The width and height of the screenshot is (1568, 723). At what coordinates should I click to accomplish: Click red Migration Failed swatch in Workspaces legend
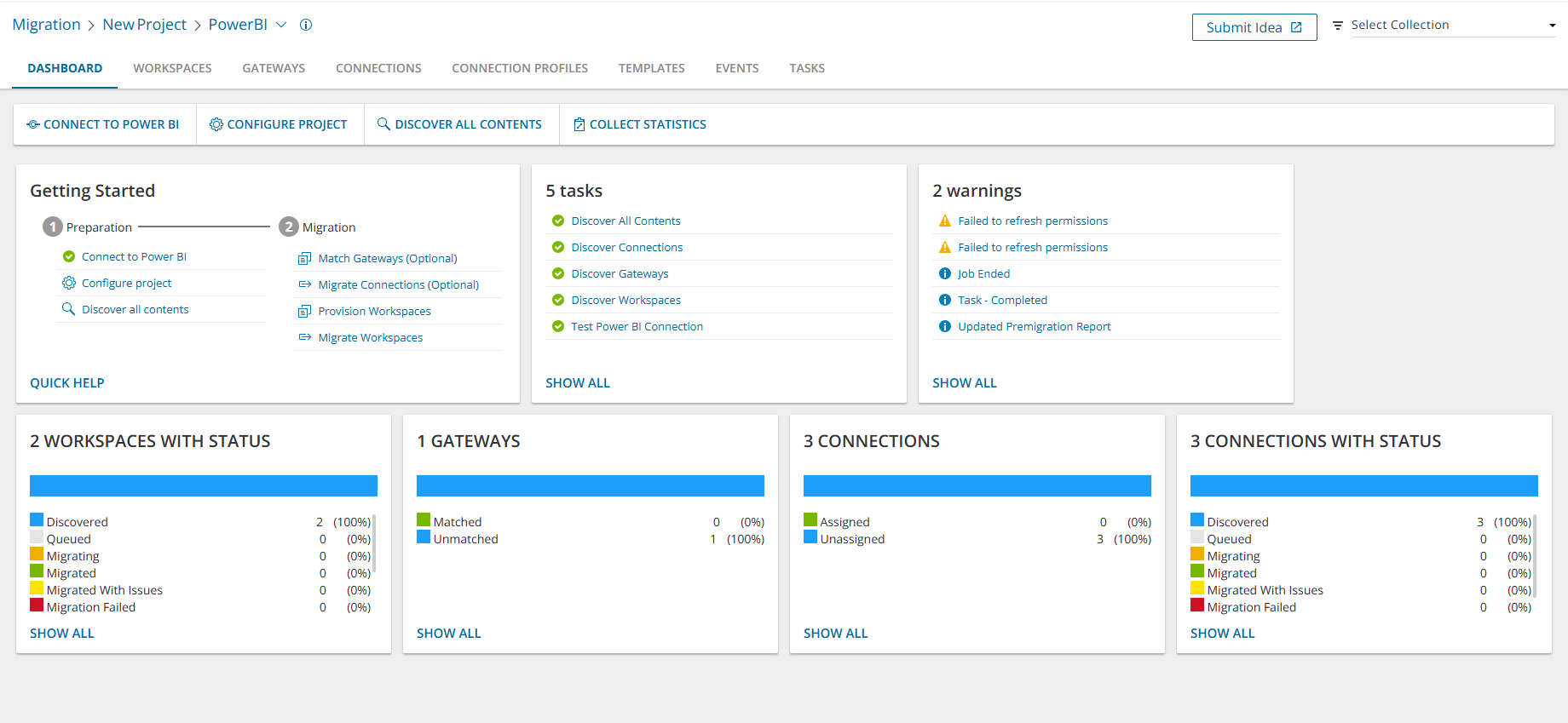pos(37,605)
